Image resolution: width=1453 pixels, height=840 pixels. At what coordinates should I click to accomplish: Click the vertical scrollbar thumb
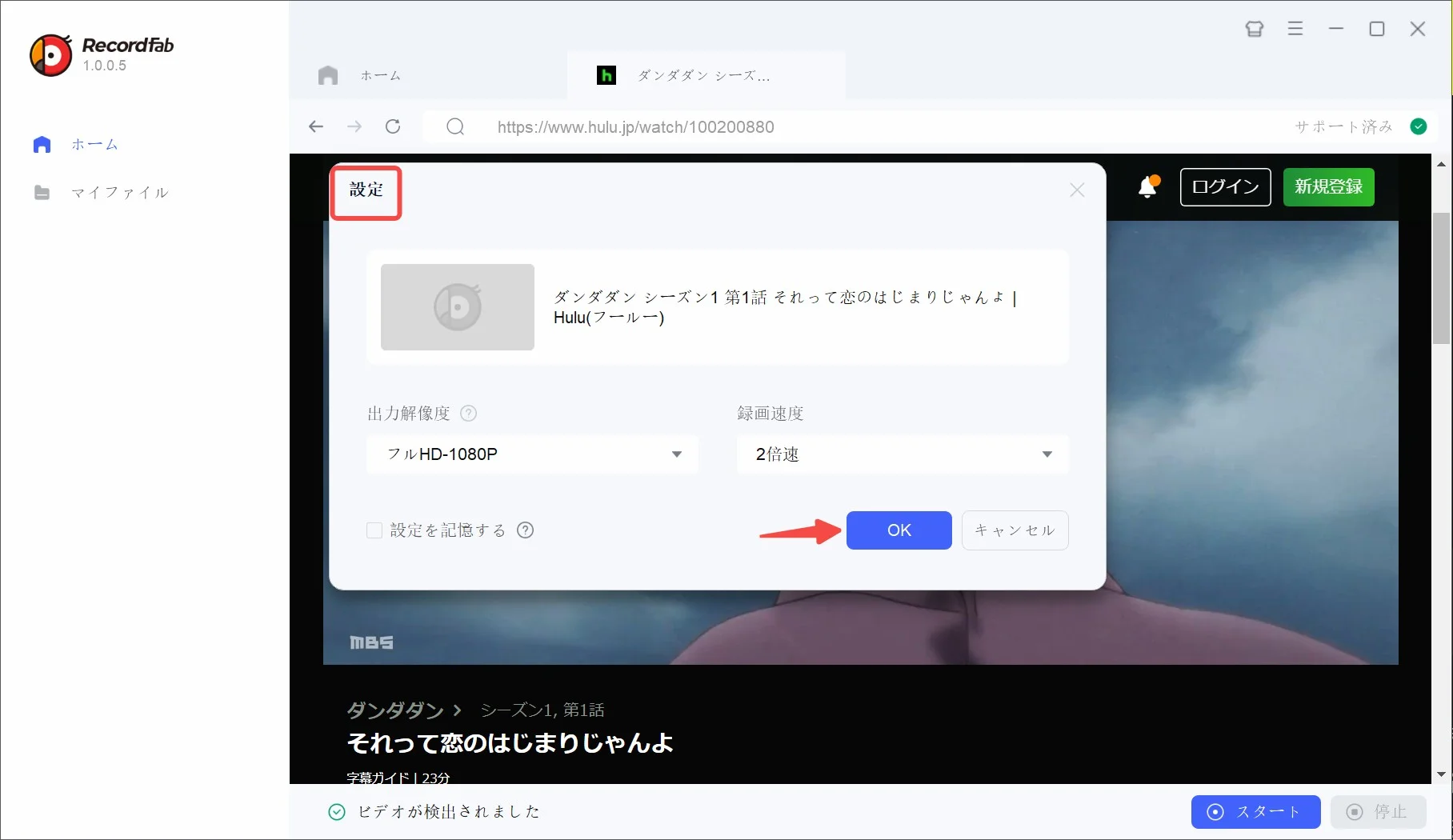(1442, 278)
